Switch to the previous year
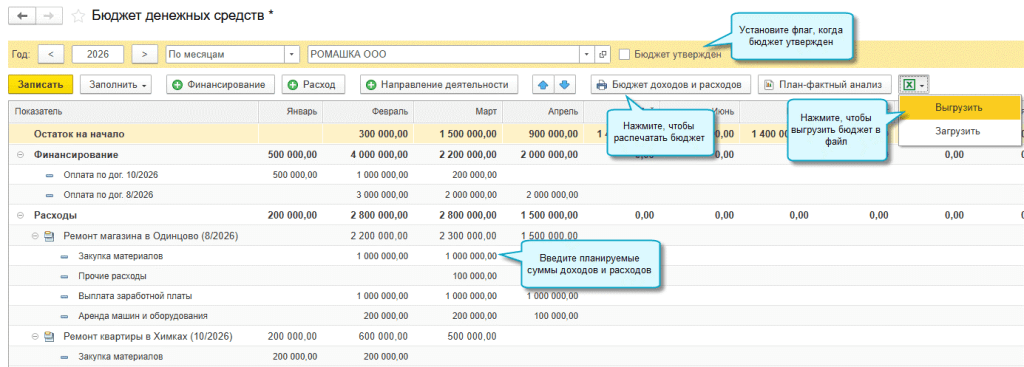This screenshot has width=1024, height=367. (x=51, y=54)
